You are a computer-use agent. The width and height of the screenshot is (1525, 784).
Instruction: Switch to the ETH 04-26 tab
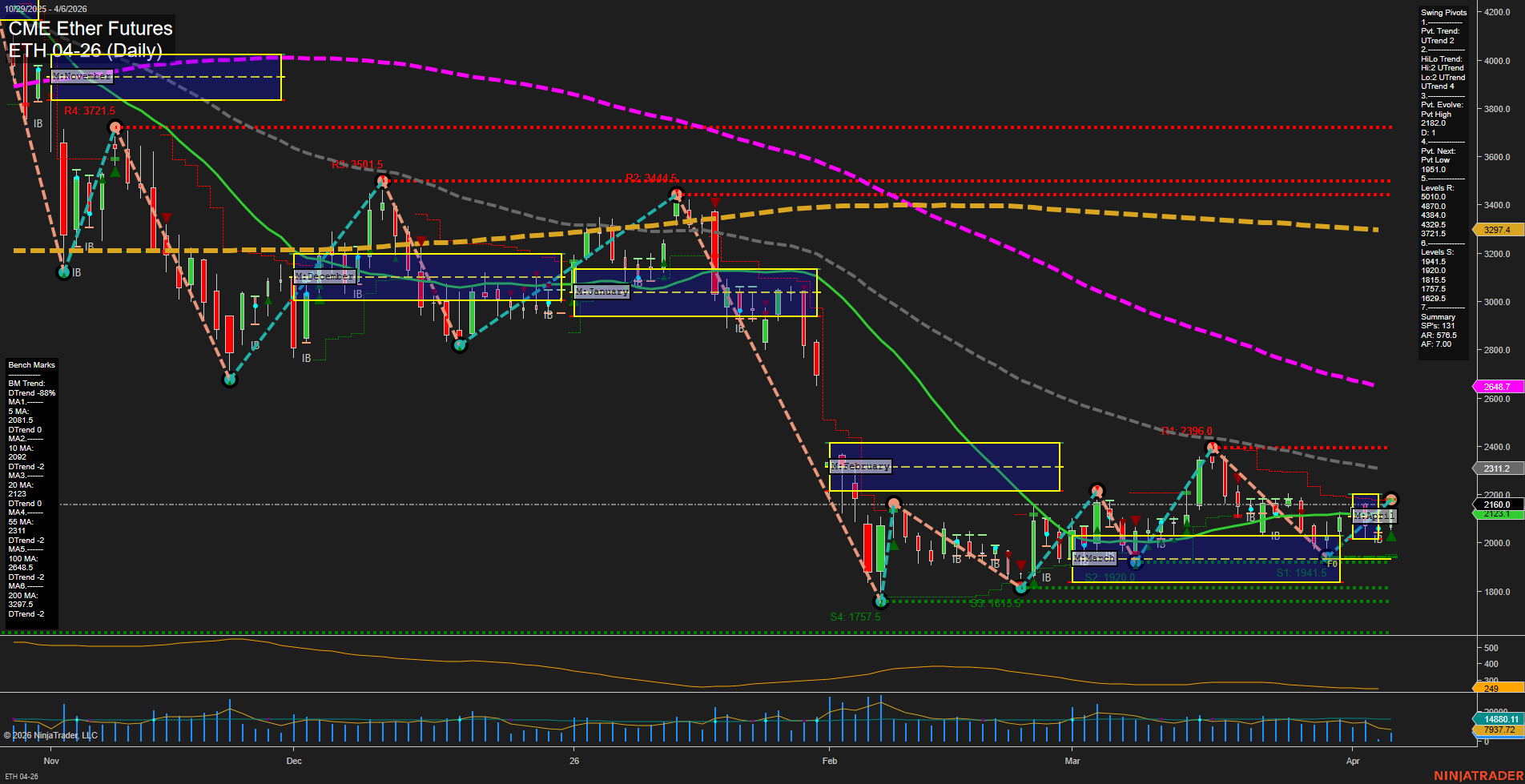tap(22, 775)
